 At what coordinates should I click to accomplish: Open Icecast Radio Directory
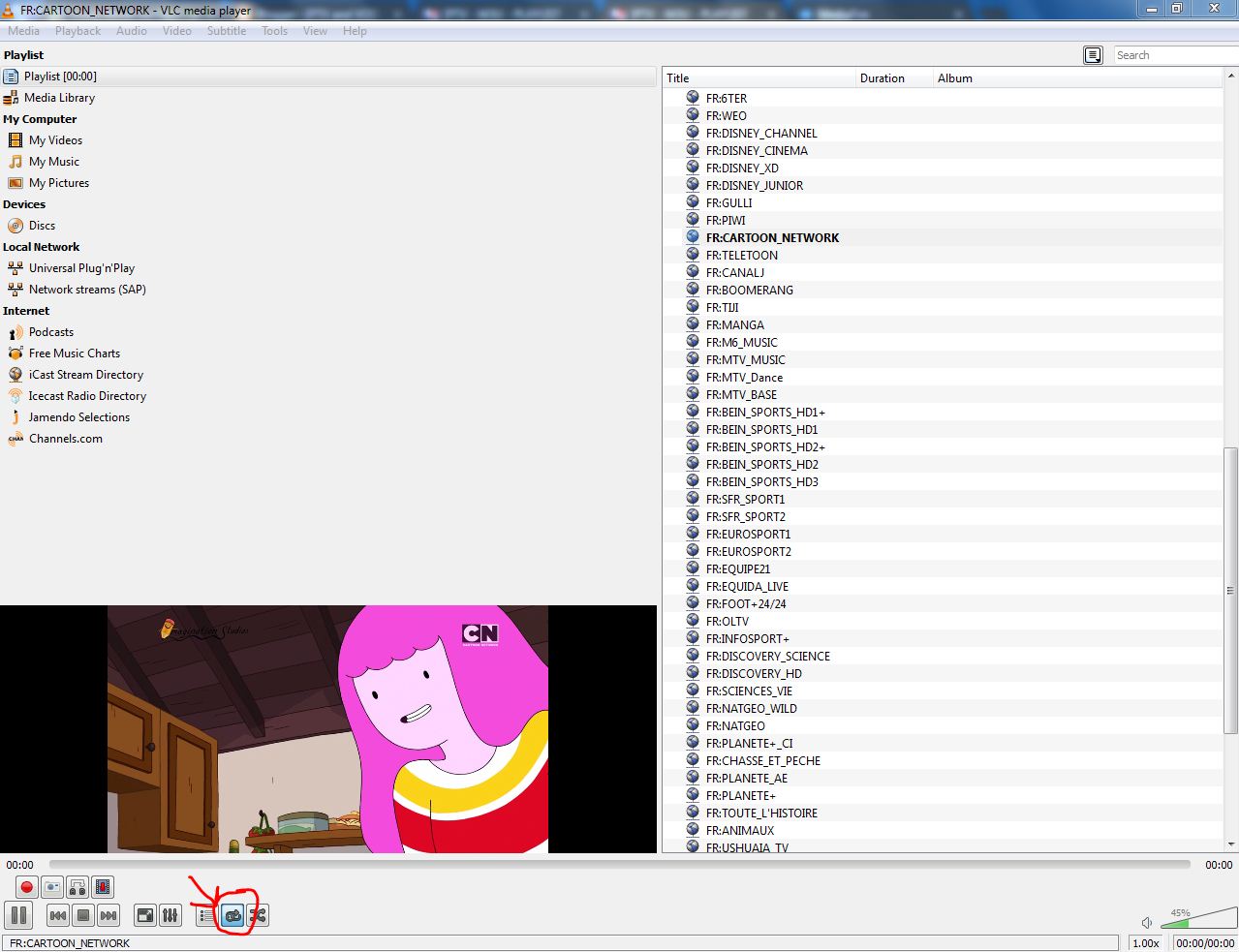coord(87,396)
